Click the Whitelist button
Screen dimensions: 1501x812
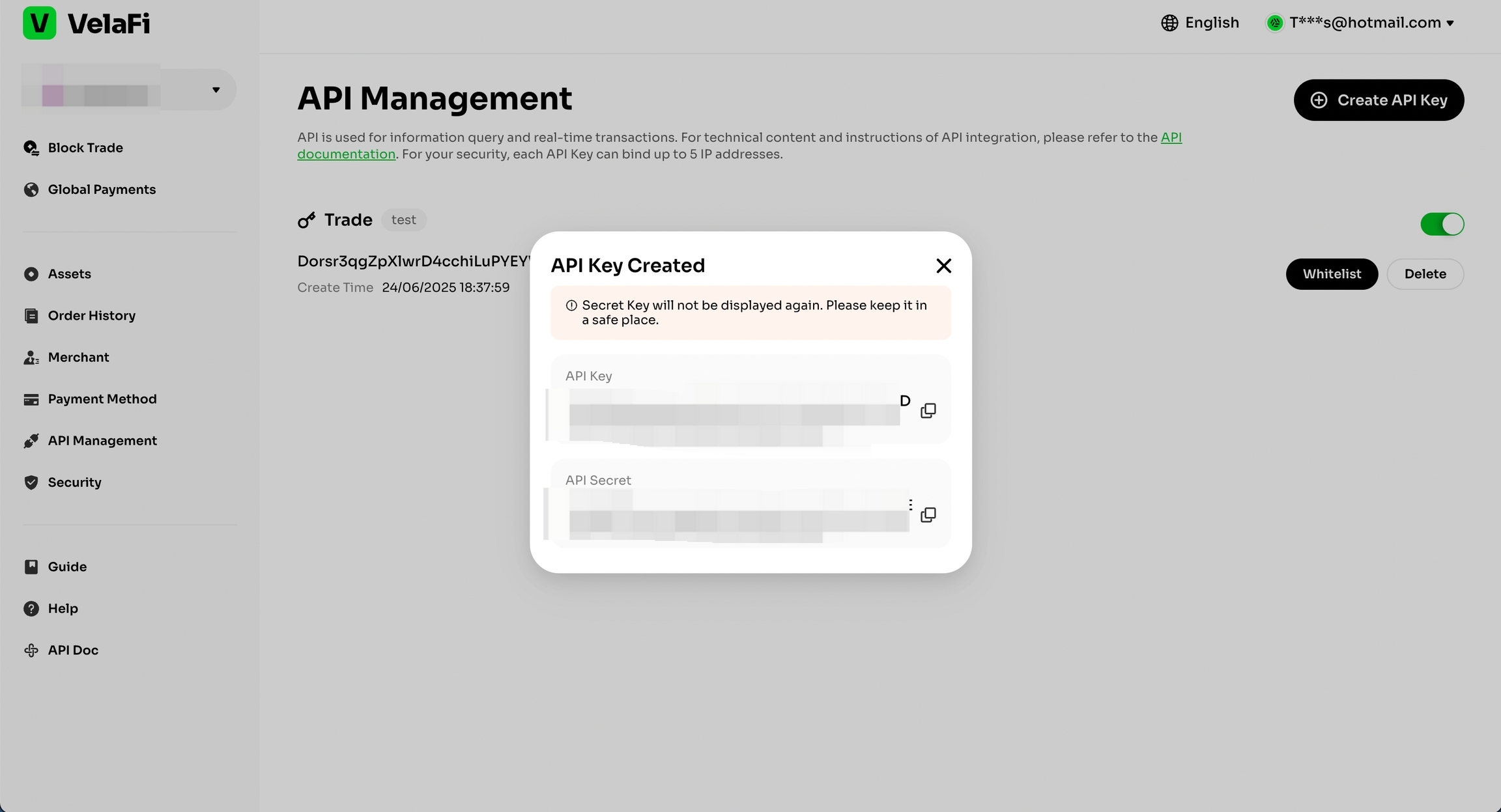tap(1331, 274)
